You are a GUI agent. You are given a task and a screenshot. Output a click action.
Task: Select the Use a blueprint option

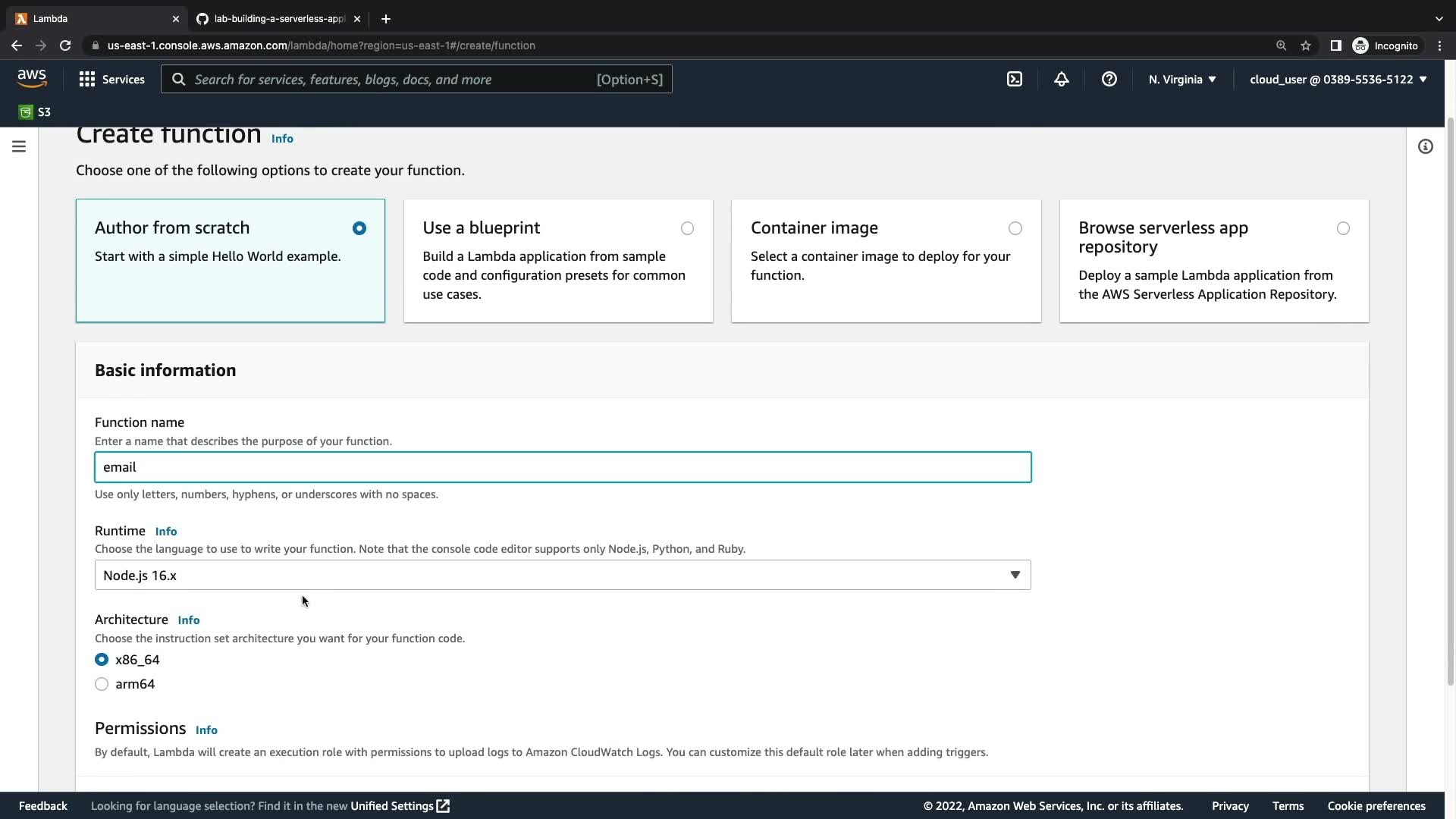[x=686, y=228]
